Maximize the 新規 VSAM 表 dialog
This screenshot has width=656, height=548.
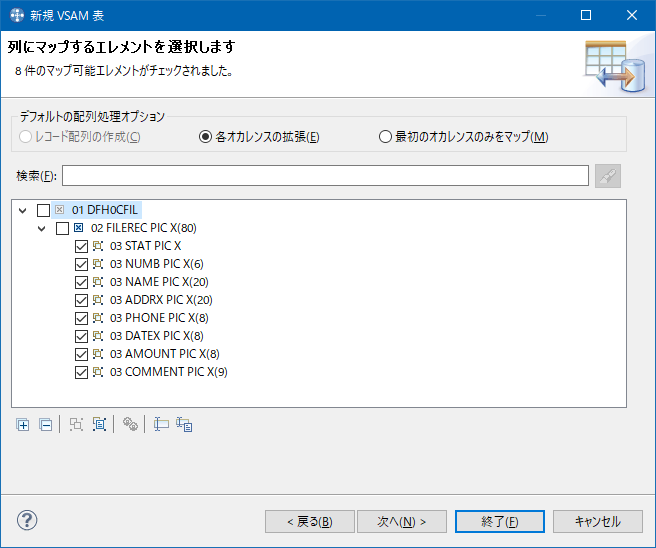586,15
